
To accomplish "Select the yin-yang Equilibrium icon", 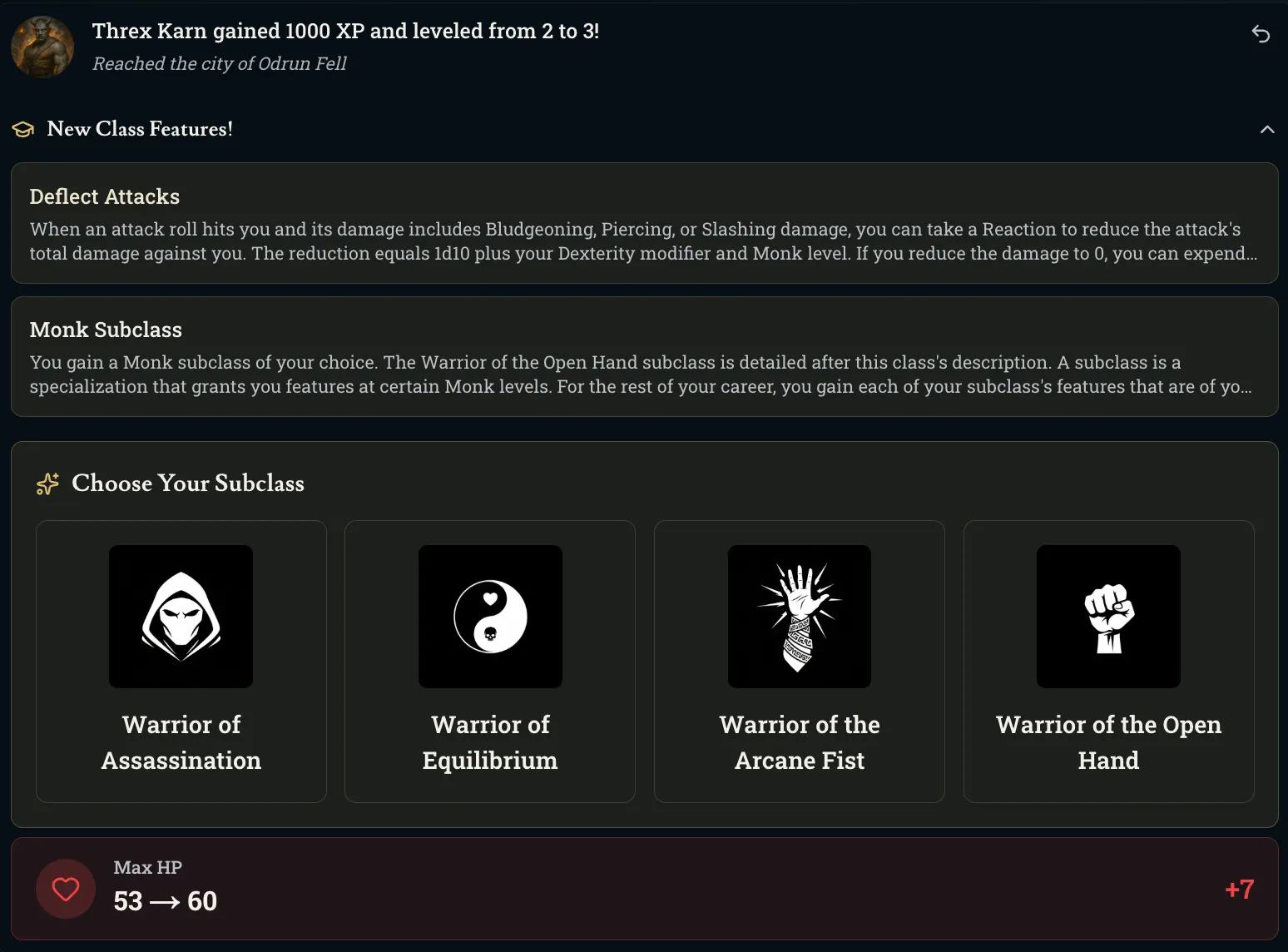I will pos(490,617).
